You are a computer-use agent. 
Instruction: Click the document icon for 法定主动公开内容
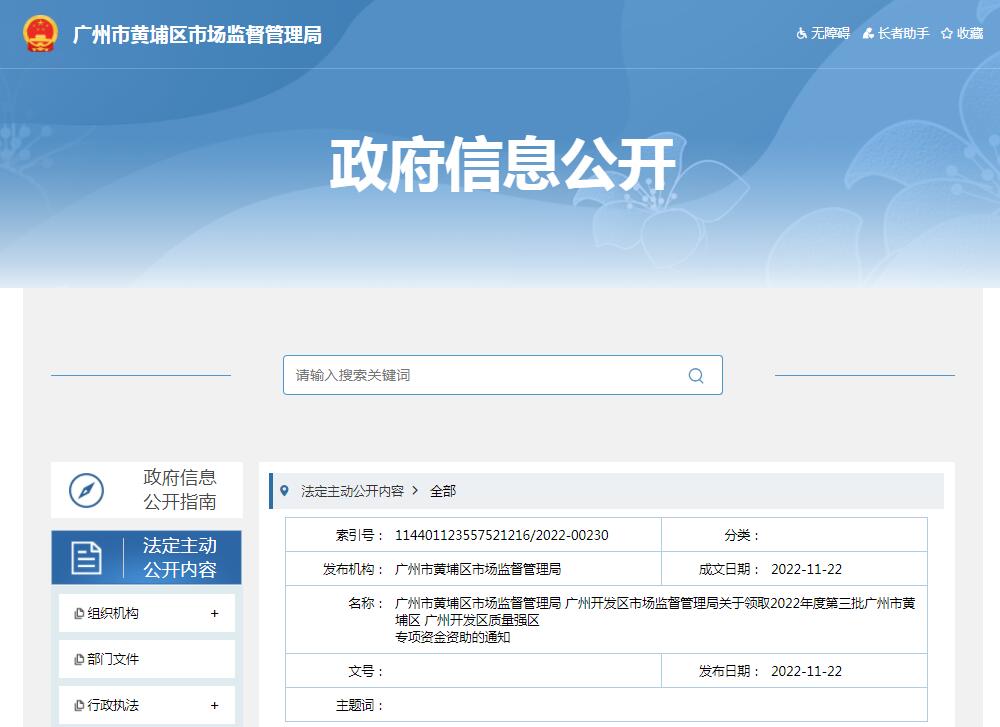(86, 558)
